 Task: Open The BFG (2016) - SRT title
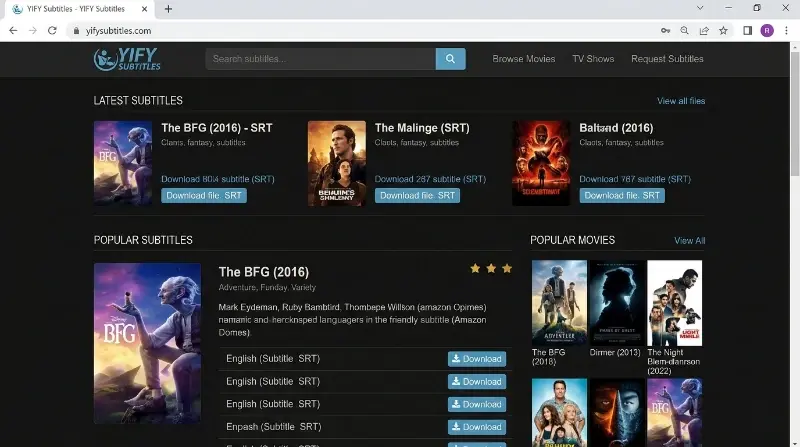click(217, 128)
